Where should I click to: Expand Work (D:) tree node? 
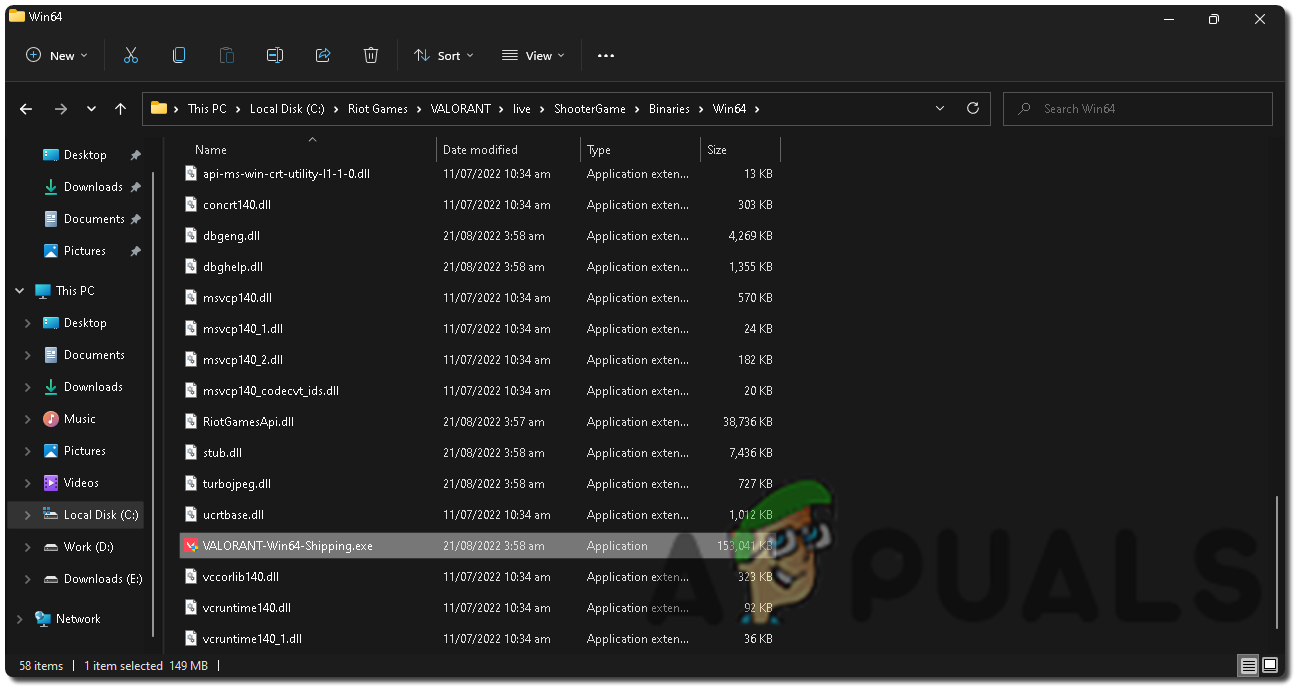pyautogui.click(x=28, y=547)
